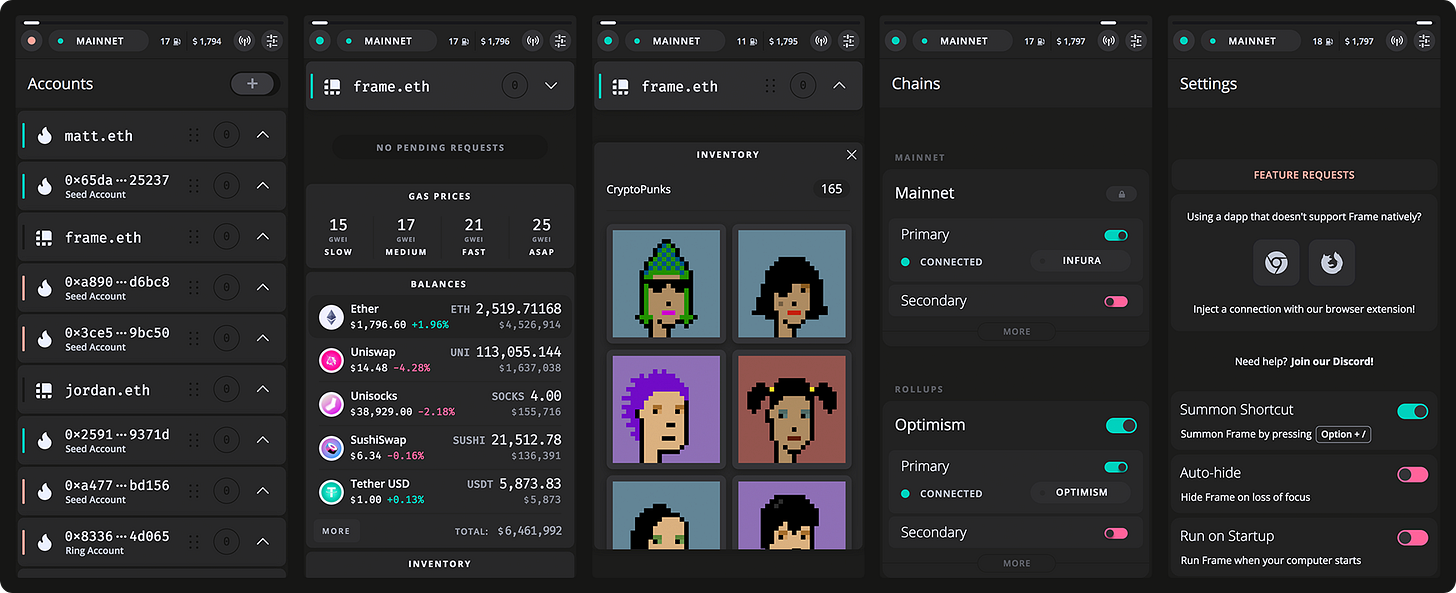Click the chevron on the 0x3ce5…9bc50 row
This screenshot has width=1456, height=593.
click(263, 338)
